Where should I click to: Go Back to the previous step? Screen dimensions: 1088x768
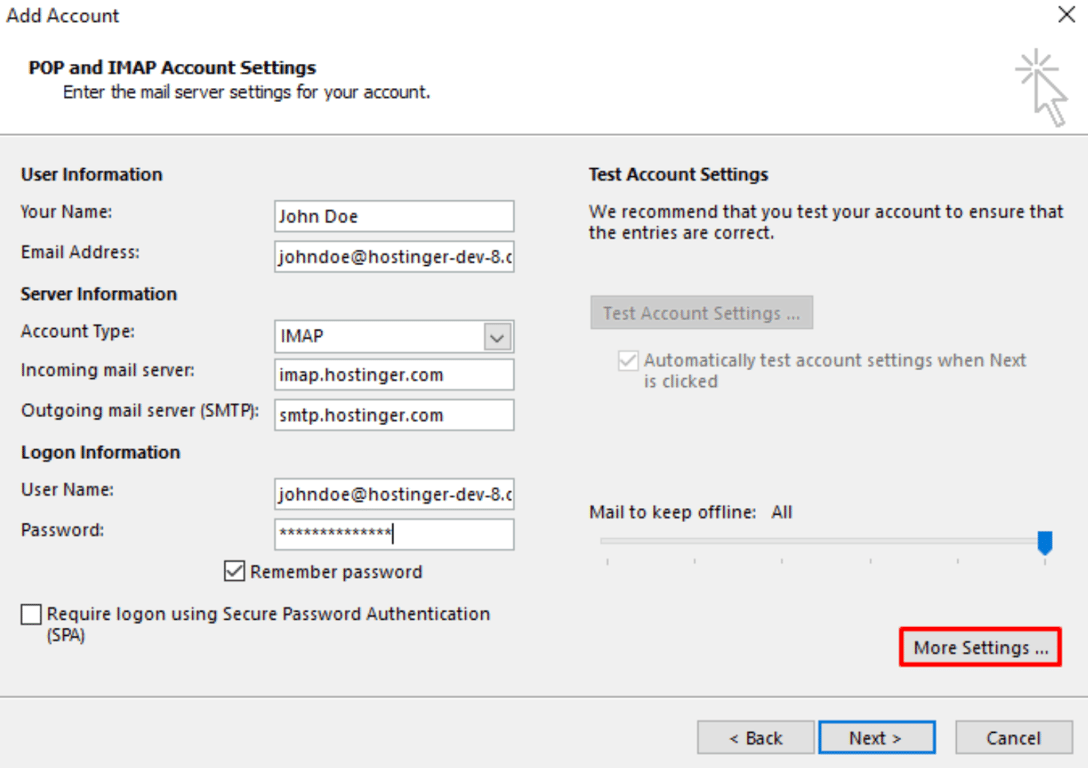755,737
